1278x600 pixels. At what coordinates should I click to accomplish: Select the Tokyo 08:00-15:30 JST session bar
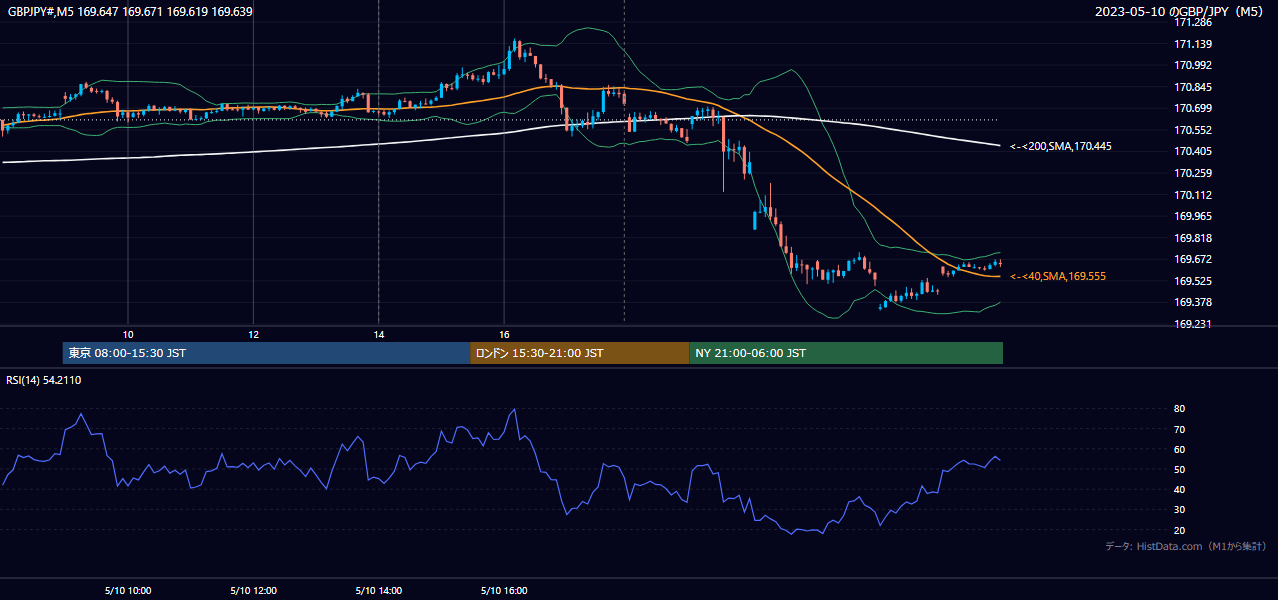pos(266,353)
